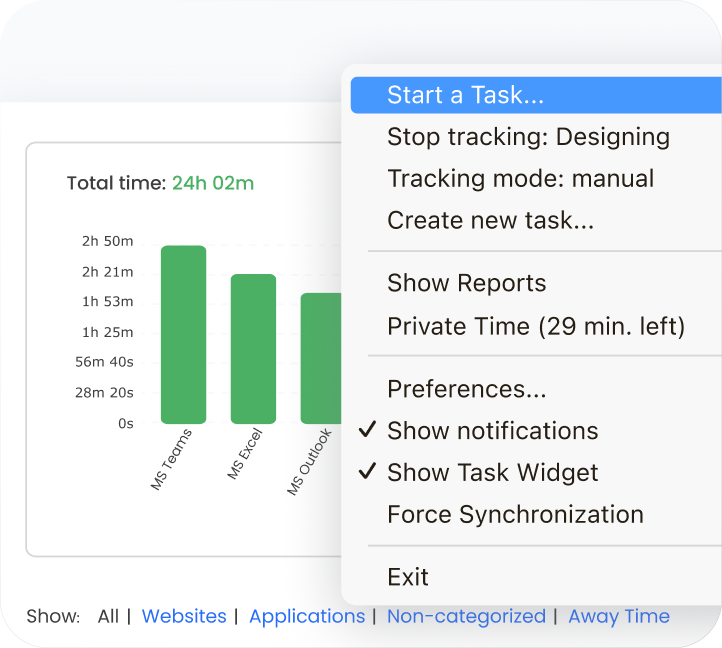Filter chart by Away Time
The height and width of the screenshot is (648, 722).
pos(619,616)
